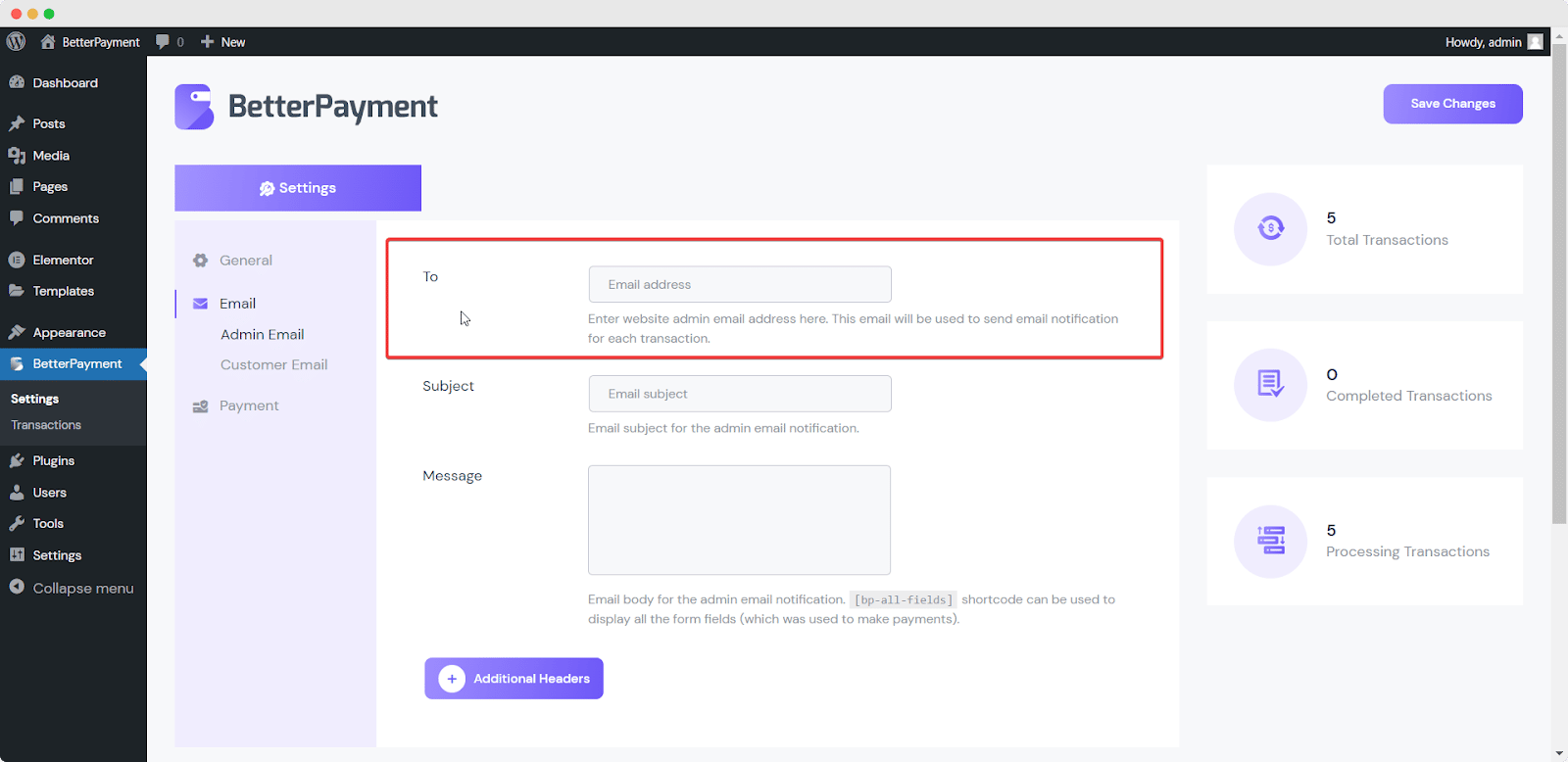Click the plus icon in Additional Headers
This screenshot has width=1568, height=762.
(452, 679)
